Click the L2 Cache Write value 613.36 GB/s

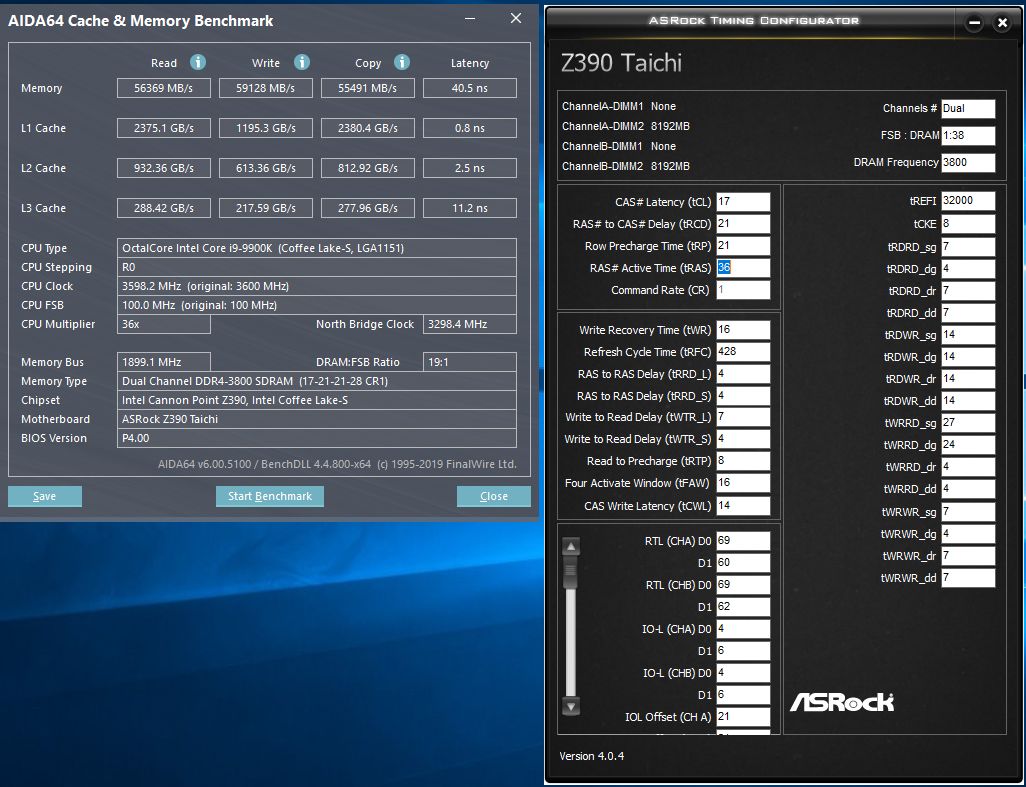pos(266,168)
